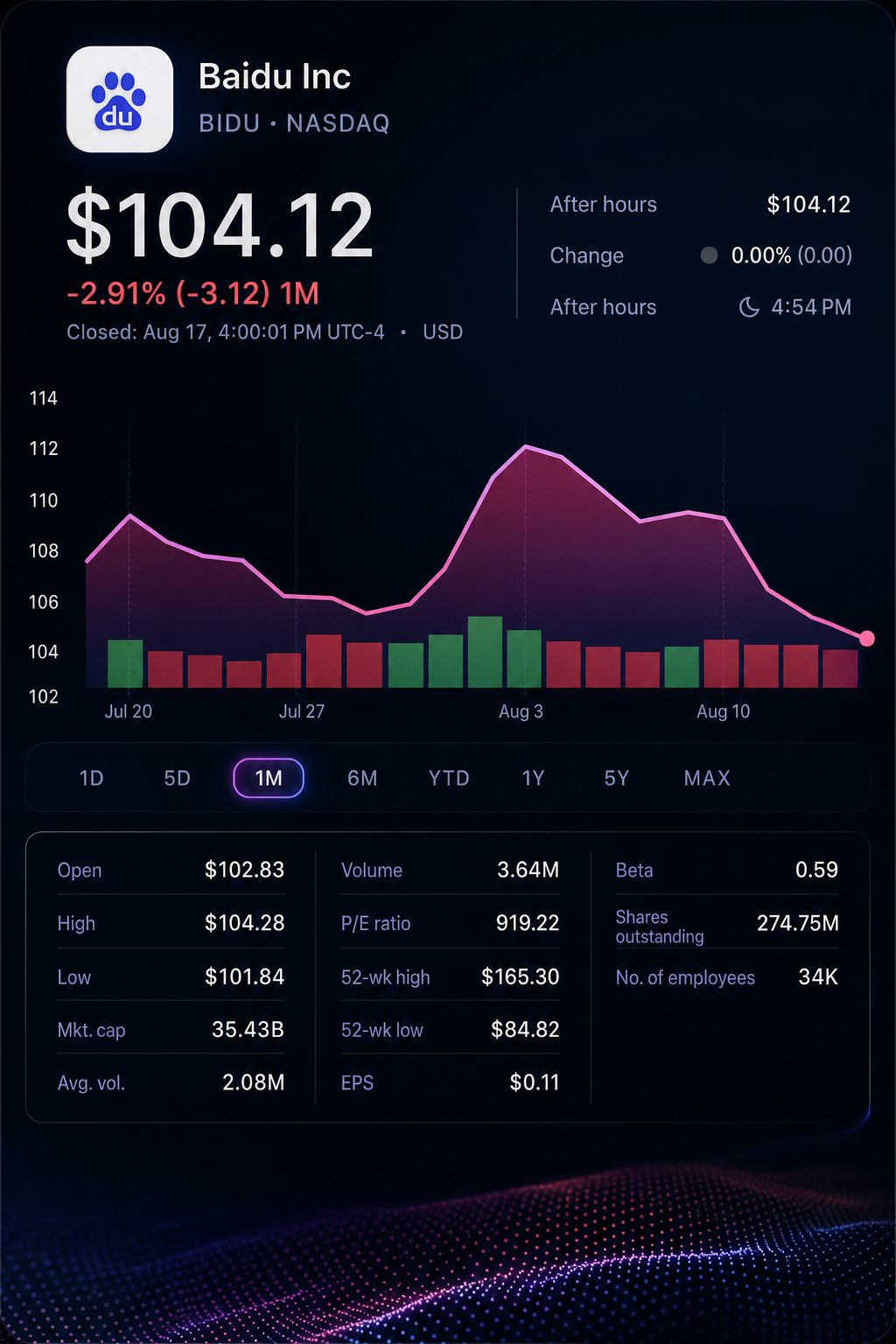The image size is (896, 1344).
Task: Click the Closed: Aug 17 timestamp
Action: 226,332
